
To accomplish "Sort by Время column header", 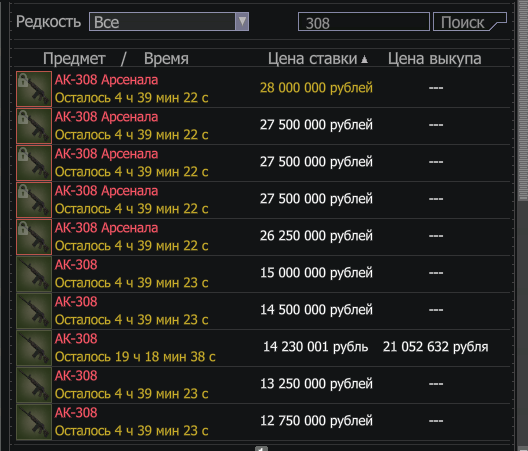I will click(166, 59).
